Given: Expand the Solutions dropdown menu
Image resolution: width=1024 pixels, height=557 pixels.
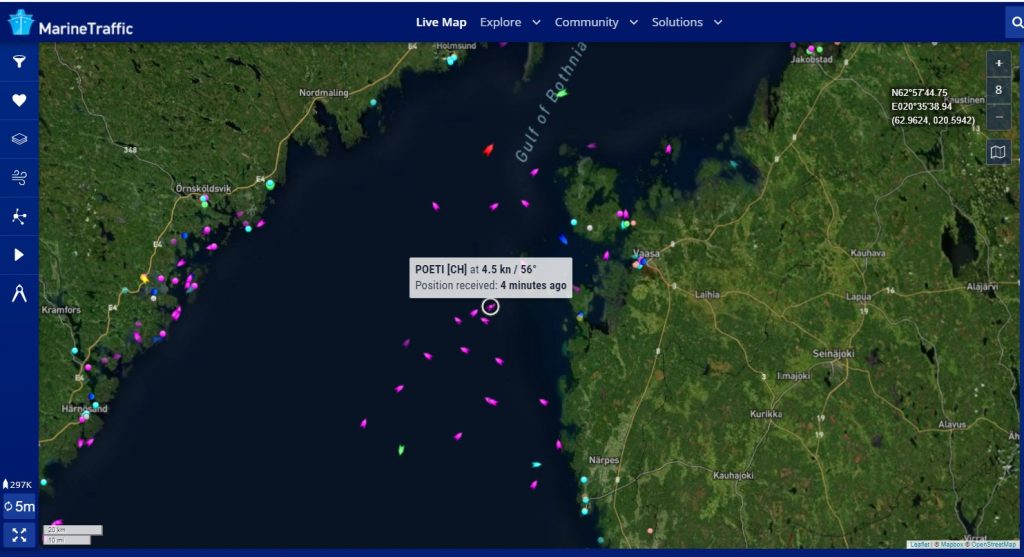Looking at the screenshot, I should (x=686, y=22).
